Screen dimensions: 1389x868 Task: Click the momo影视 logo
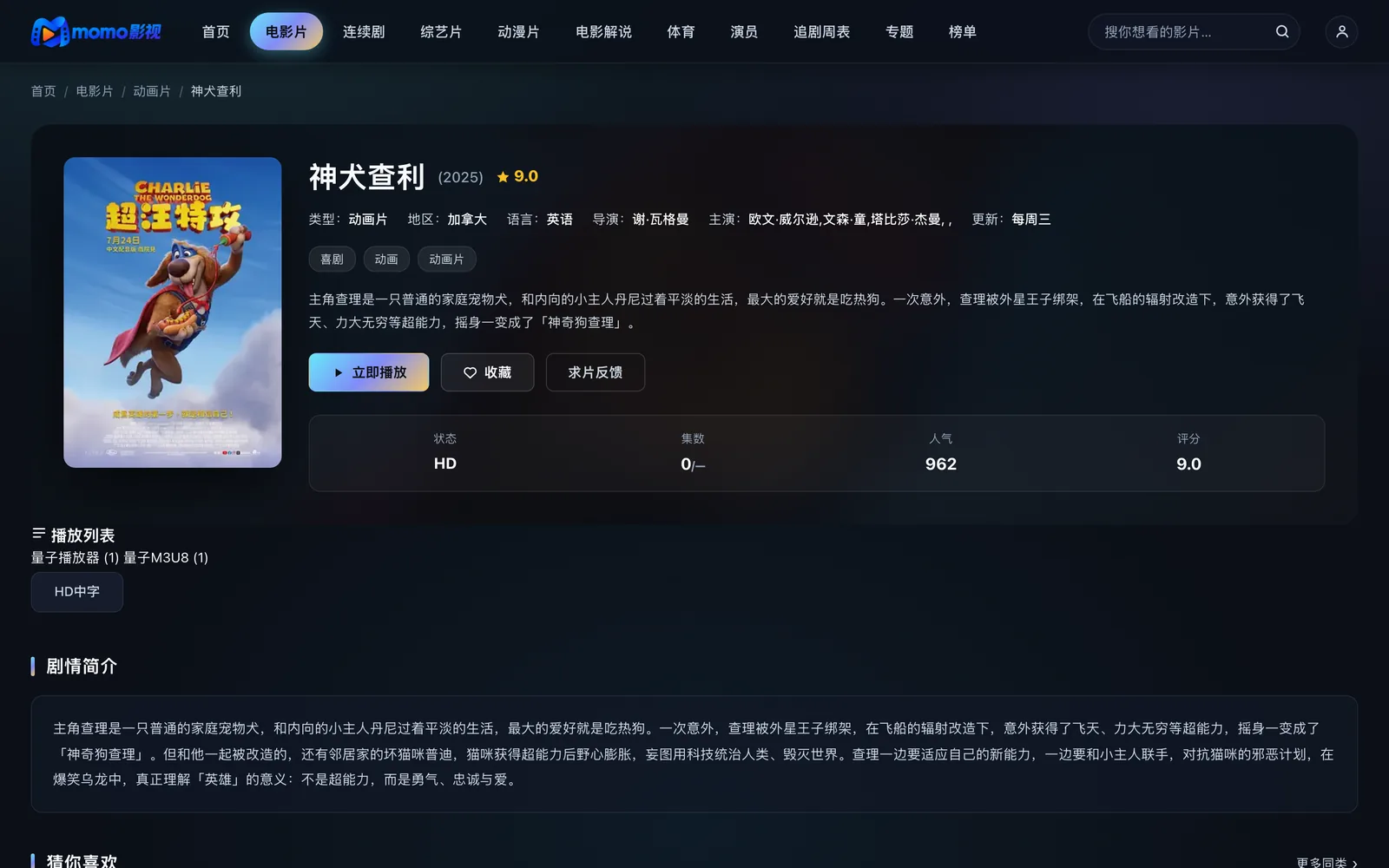pos(96,32)
